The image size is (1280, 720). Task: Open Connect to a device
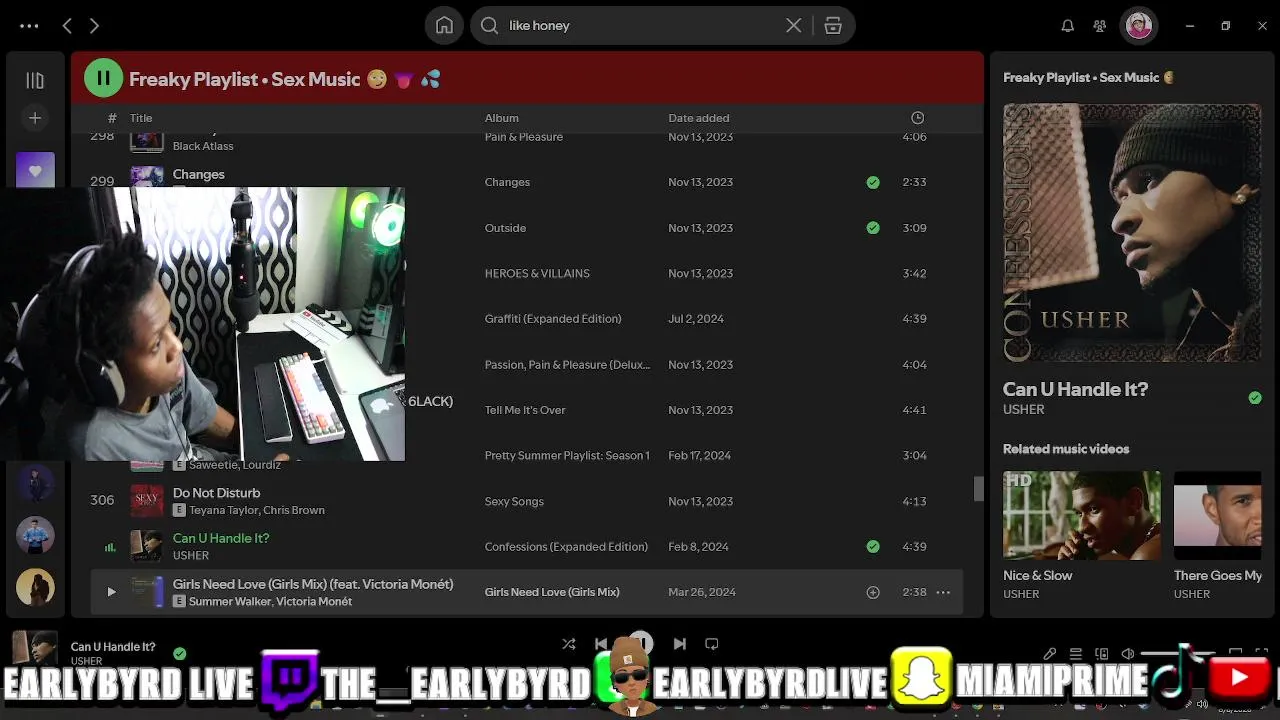(1102, 654)
